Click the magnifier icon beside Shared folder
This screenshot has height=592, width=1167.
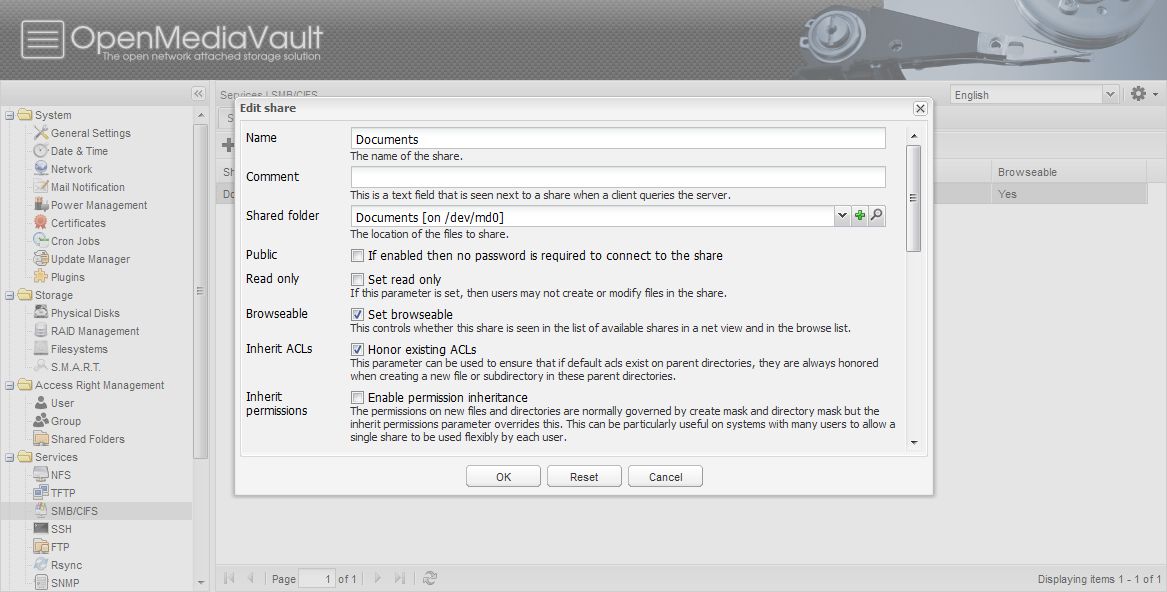(x=877, y=216)
